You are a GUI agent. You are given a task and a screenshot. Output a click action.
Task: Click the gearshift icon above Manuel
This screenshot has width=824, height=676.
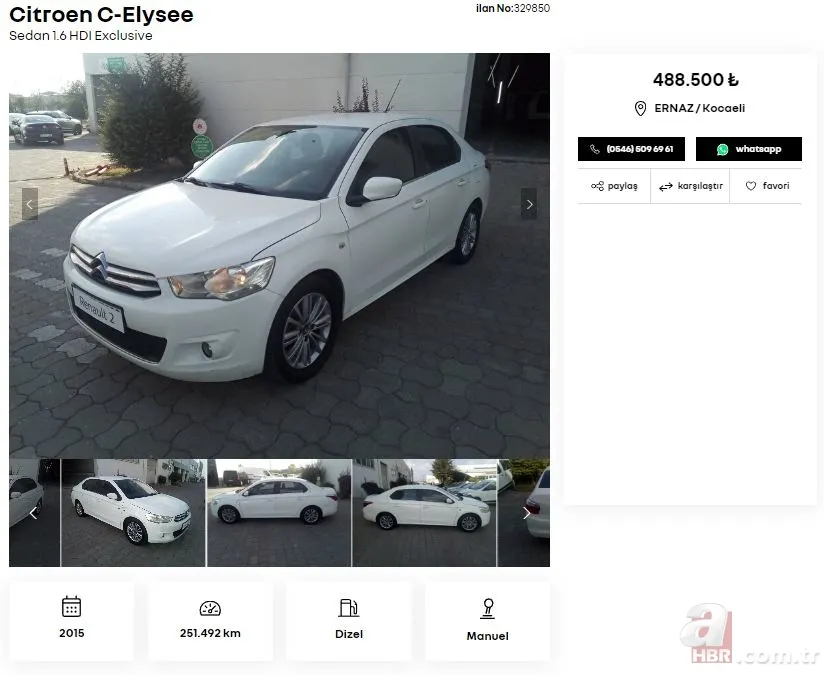coord(487,607)
